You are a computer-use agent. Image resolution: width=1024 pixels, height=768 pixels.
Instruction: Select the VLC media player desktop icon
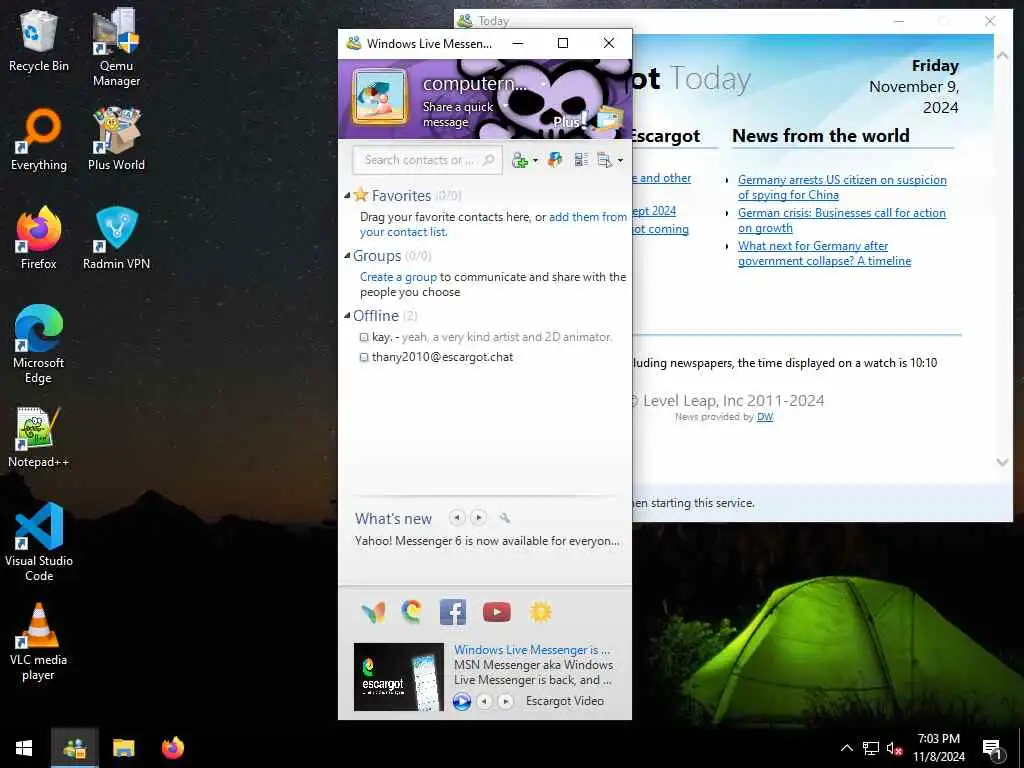click(x=39, y=642)
